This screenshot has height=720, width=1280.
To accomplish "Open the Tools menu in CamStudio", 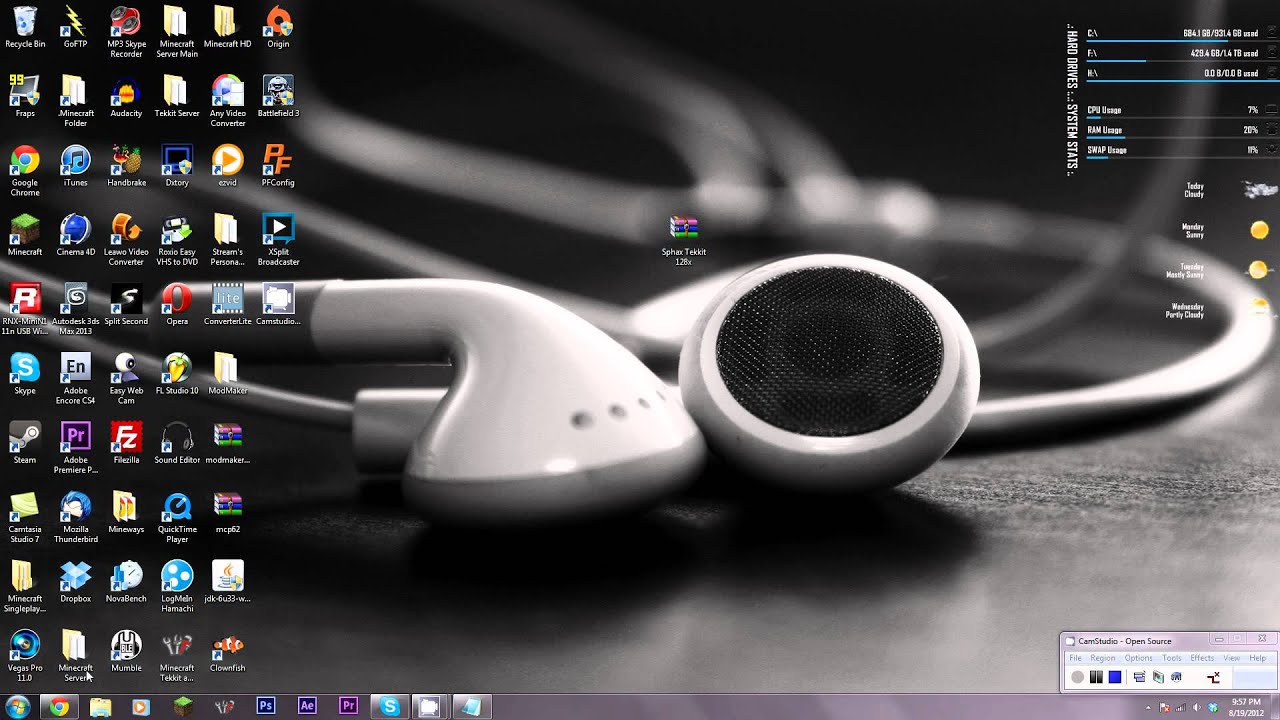I will [1171, 658].
